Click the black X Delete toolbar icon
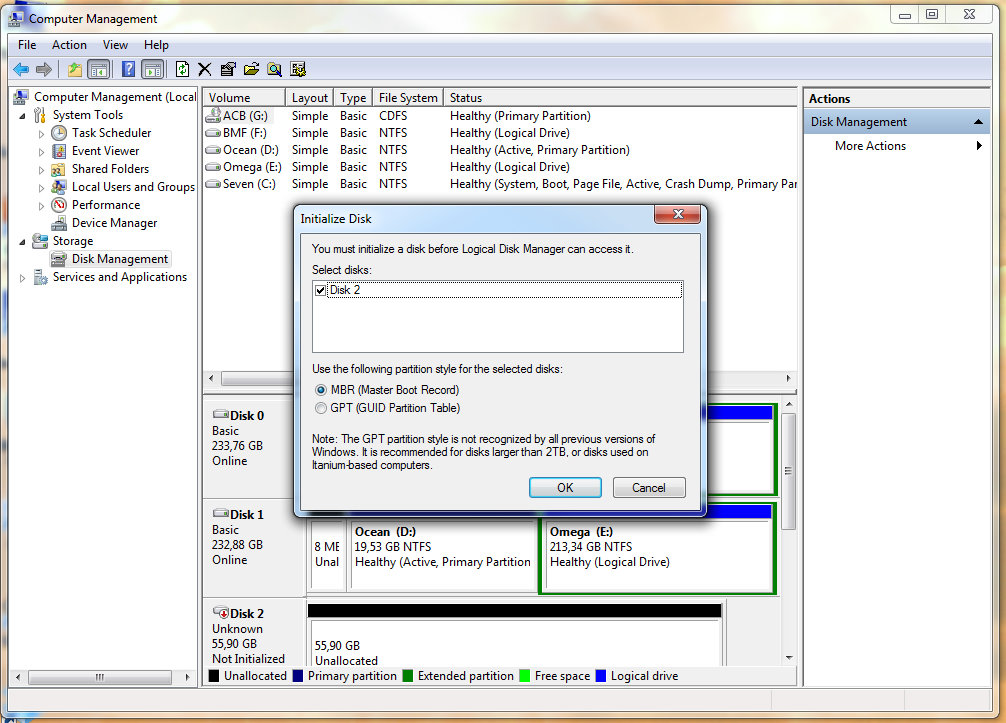 click(x=205, y=69)
